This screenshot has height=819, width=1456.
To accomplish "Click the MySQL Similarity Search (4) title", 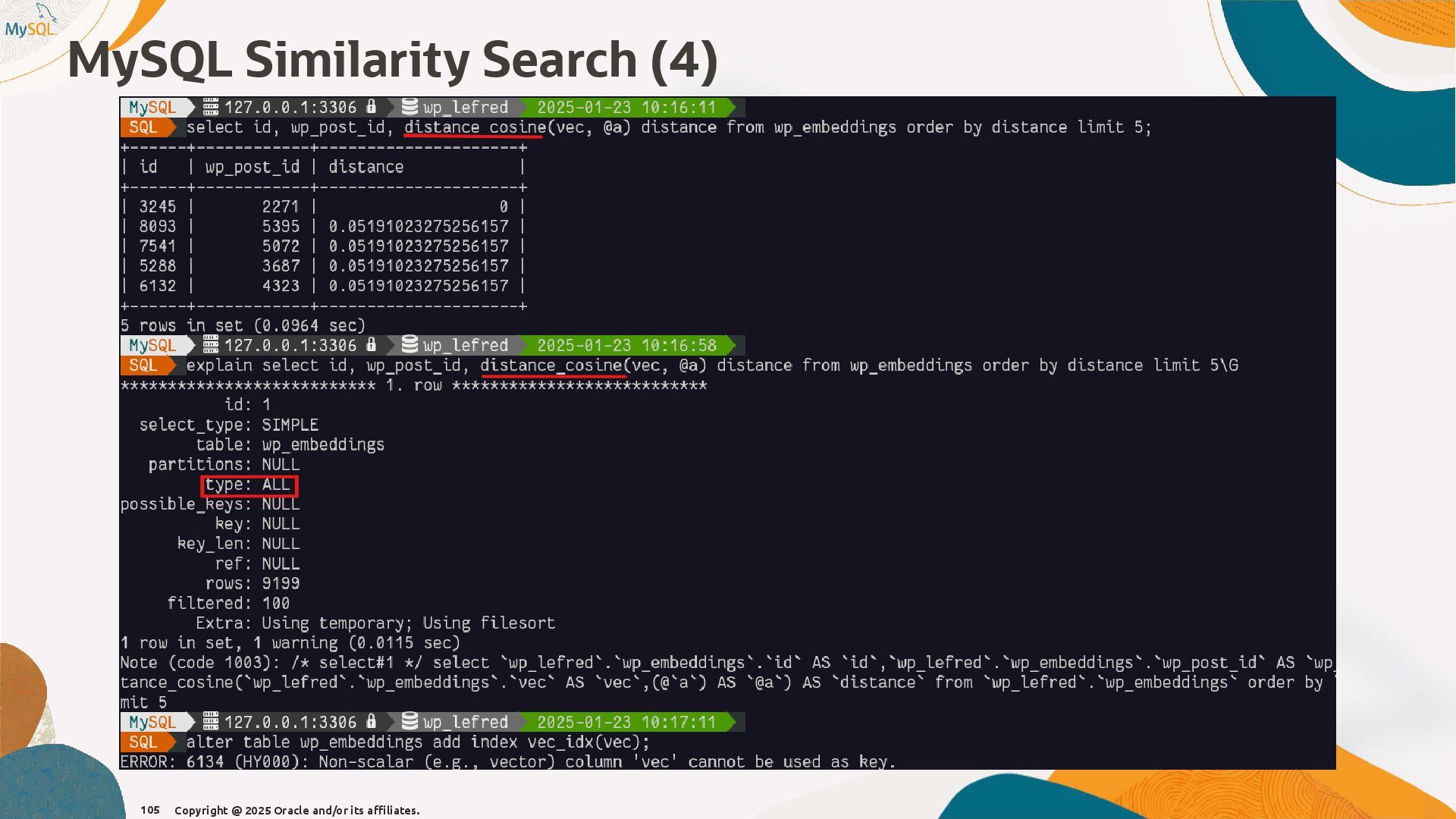I will tap(392, 60).
